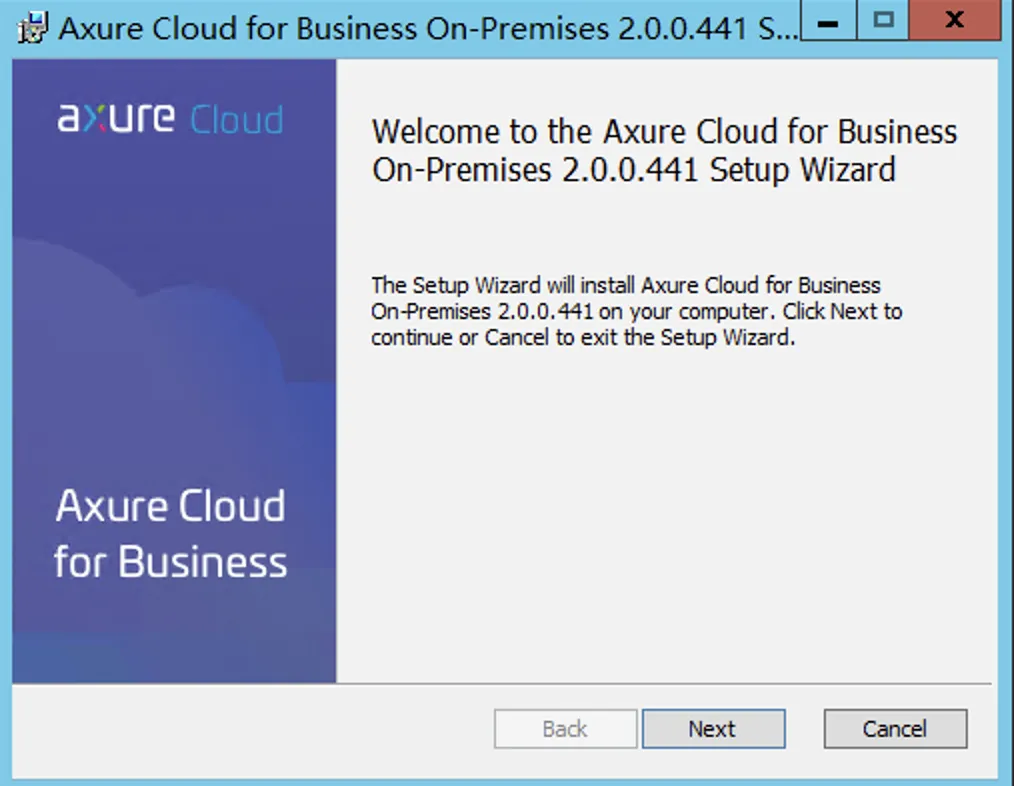
Task: Select the welcome heading text
Action: coord(663,150)
